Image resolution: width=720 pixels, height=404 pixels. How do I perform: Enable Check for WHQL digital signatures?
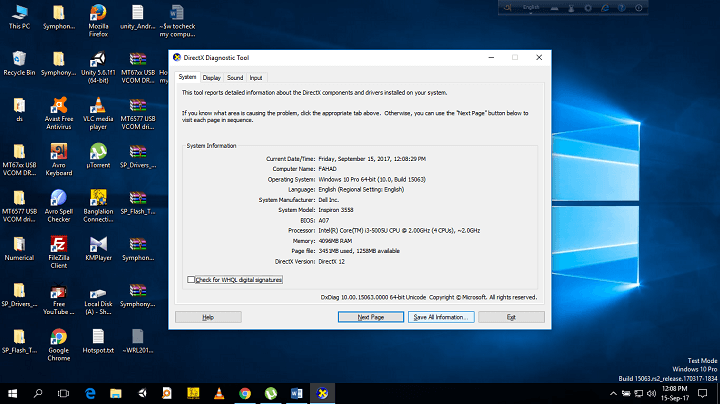pyautogui.click(x=192, y=279)
